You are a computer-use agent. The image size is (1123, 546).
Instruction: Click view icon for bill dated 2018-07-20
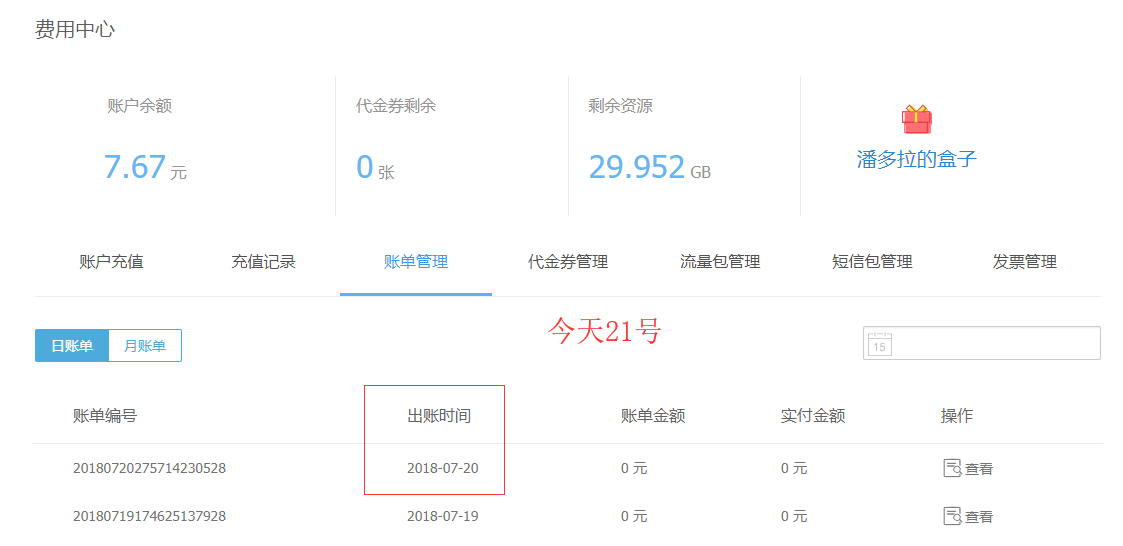952,468
